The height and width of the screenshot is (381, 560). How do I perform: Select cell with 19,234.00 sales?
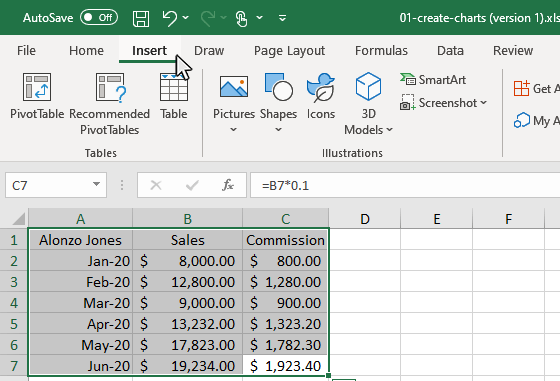tap(188, 366)
